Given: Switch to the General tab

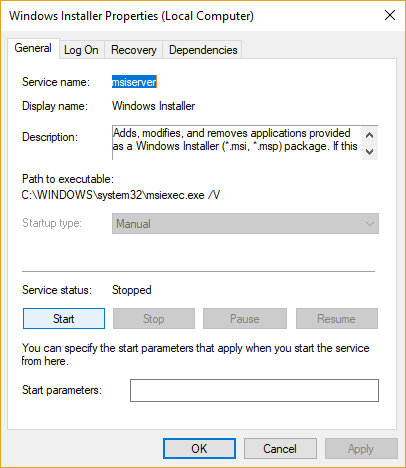Looking at the screenshot, I should coord(33,48).
